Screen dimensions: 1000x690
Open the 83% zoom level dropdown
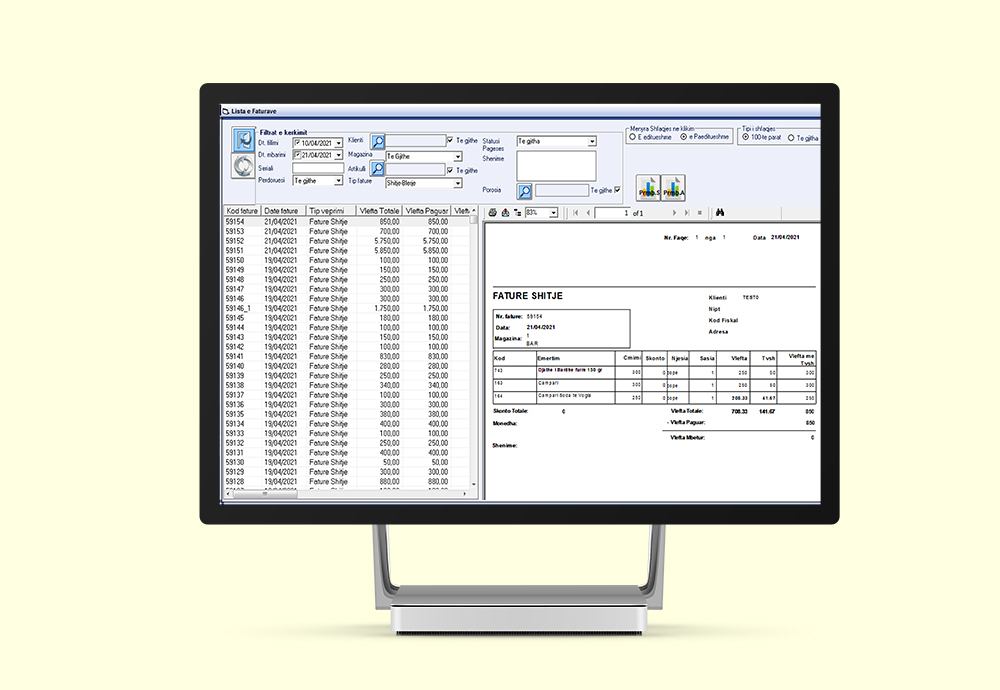[x=553, y=213]
